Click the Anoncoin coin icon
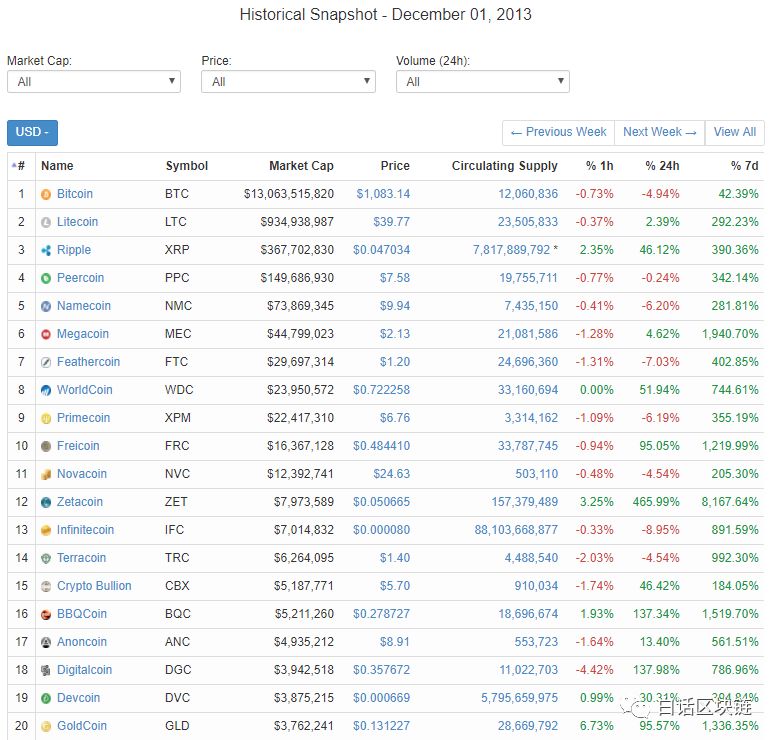The height and width of the screenshot is (740, 776). click(46, 642)
